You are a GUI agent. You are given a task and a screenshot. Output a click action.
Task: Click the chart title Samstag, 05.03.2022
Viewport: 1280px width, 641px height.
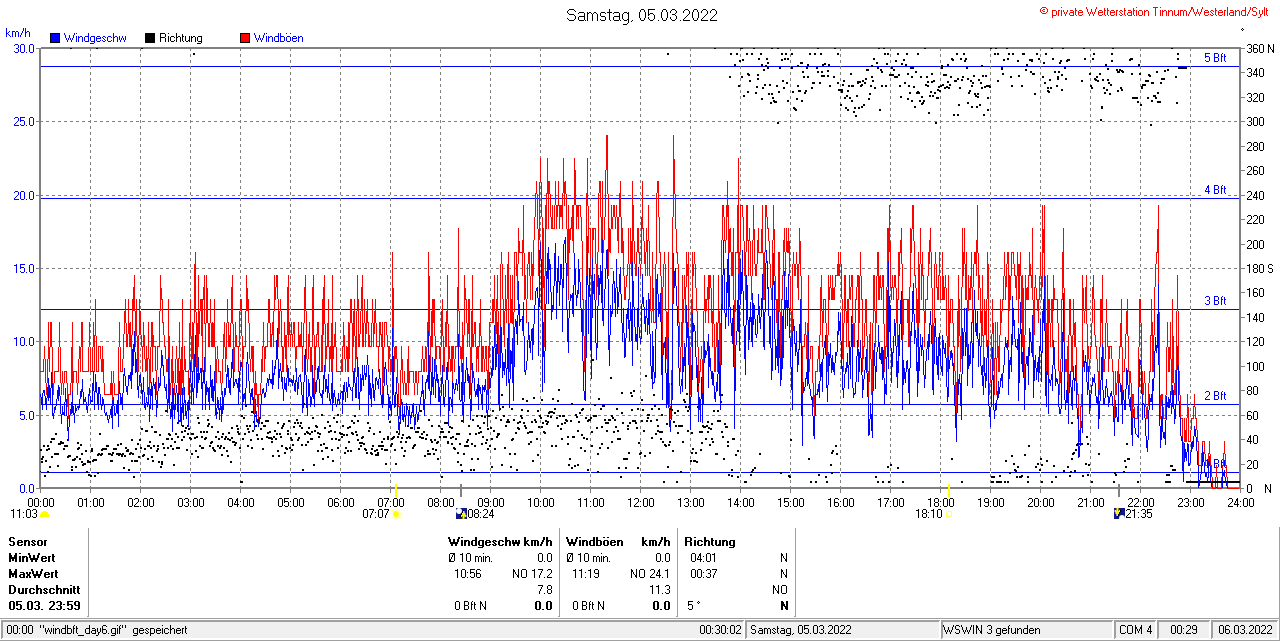[641, 15]
